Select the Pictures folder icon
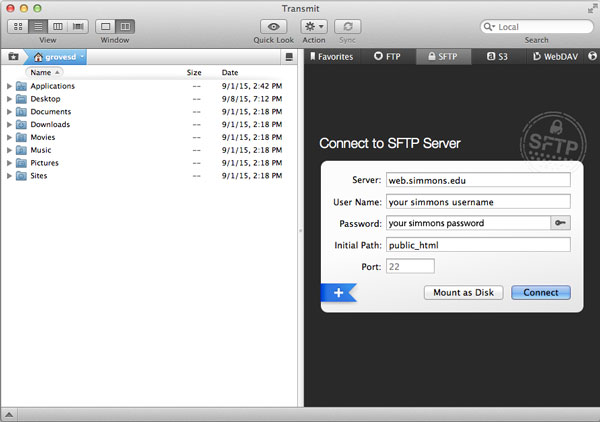Screen dimensions: 600x422 coord(21,163)
